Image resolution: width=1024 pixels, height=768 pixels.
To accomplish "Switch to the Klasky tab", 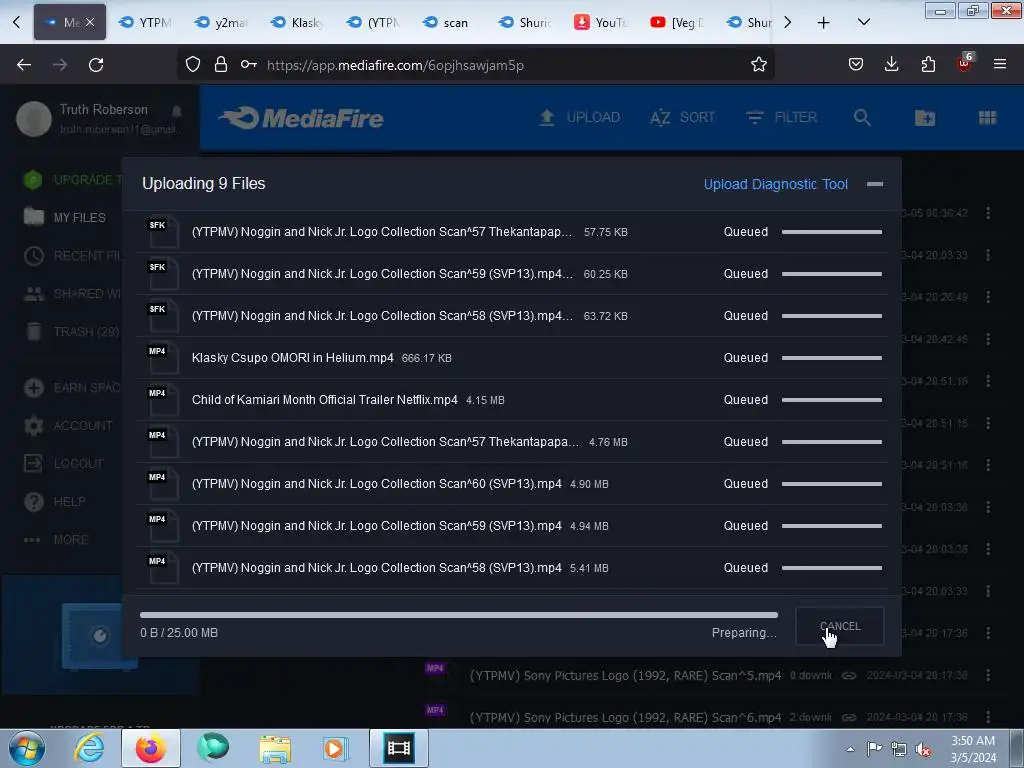I will tap(297, 23).
